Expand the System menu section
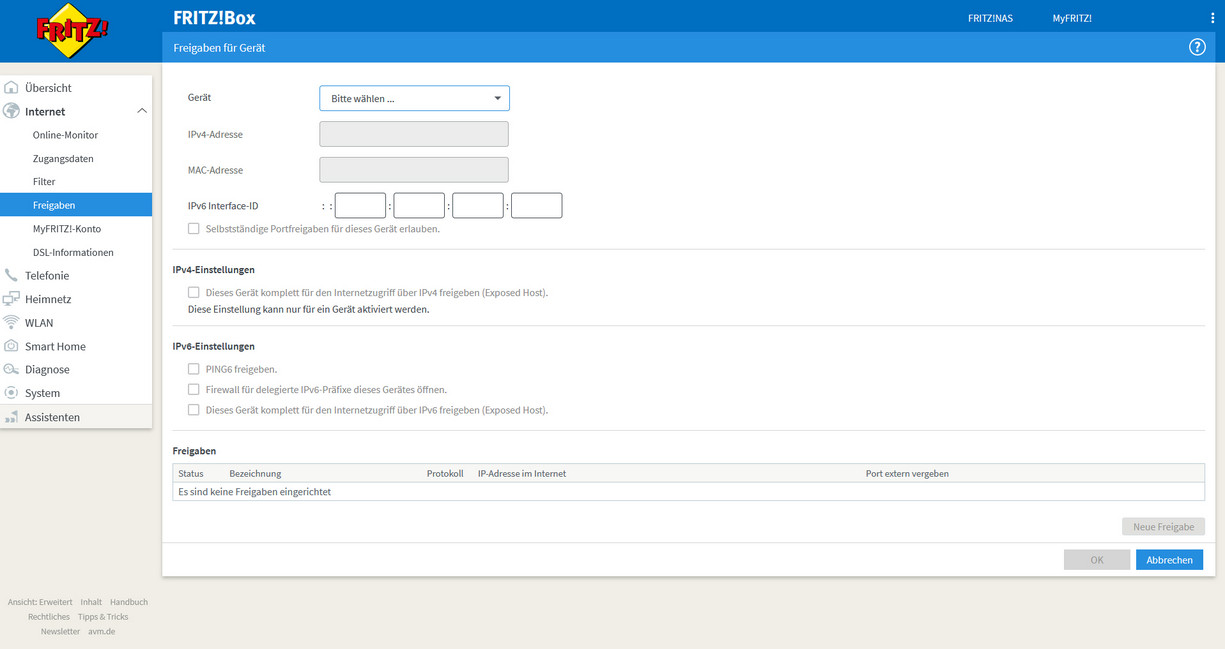 [x=42, y=393]
